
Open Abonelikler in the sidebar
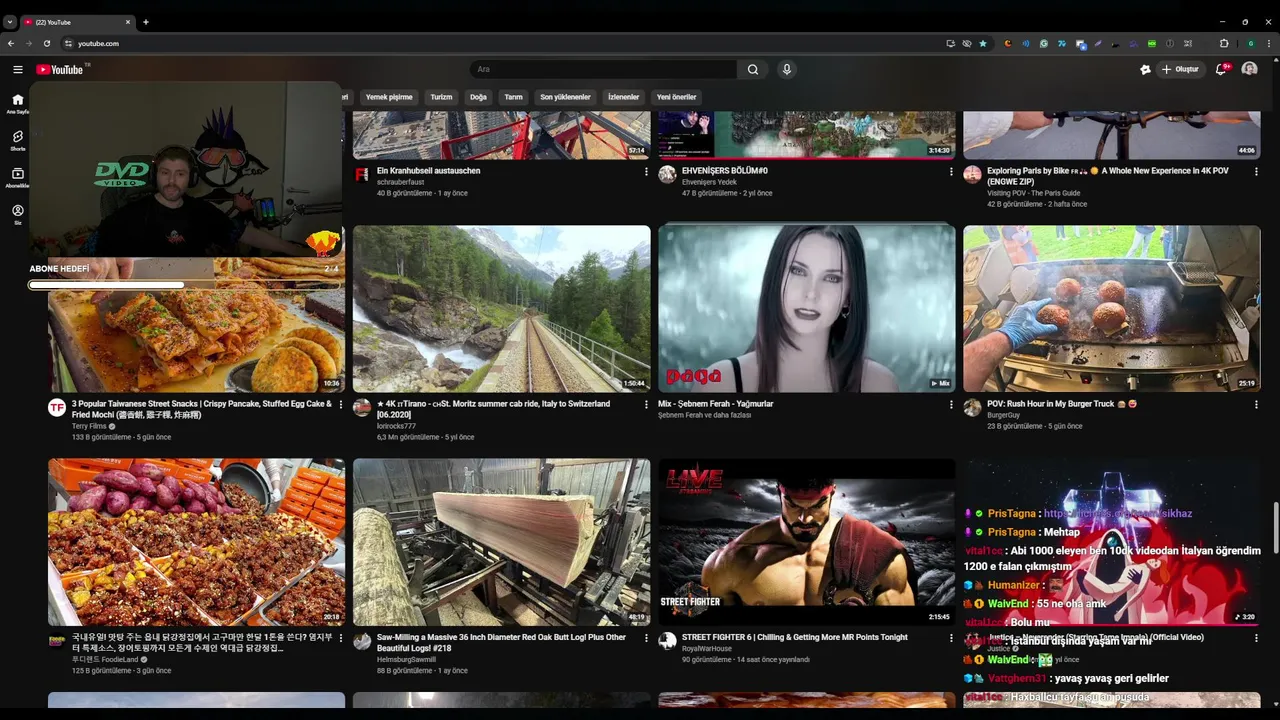click(x=17, y=177)
